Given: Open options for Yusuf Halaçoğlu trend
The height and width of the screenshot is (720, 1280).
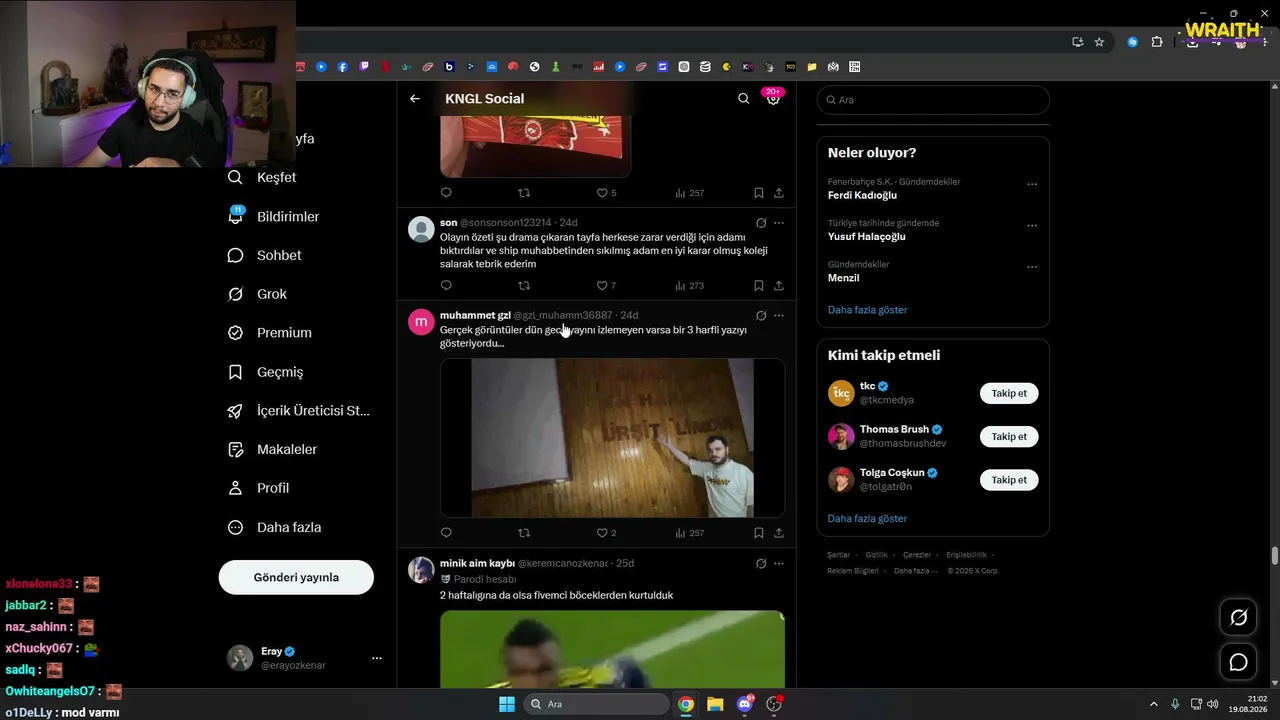Looking at the screenshot, I should [1032, 225].
